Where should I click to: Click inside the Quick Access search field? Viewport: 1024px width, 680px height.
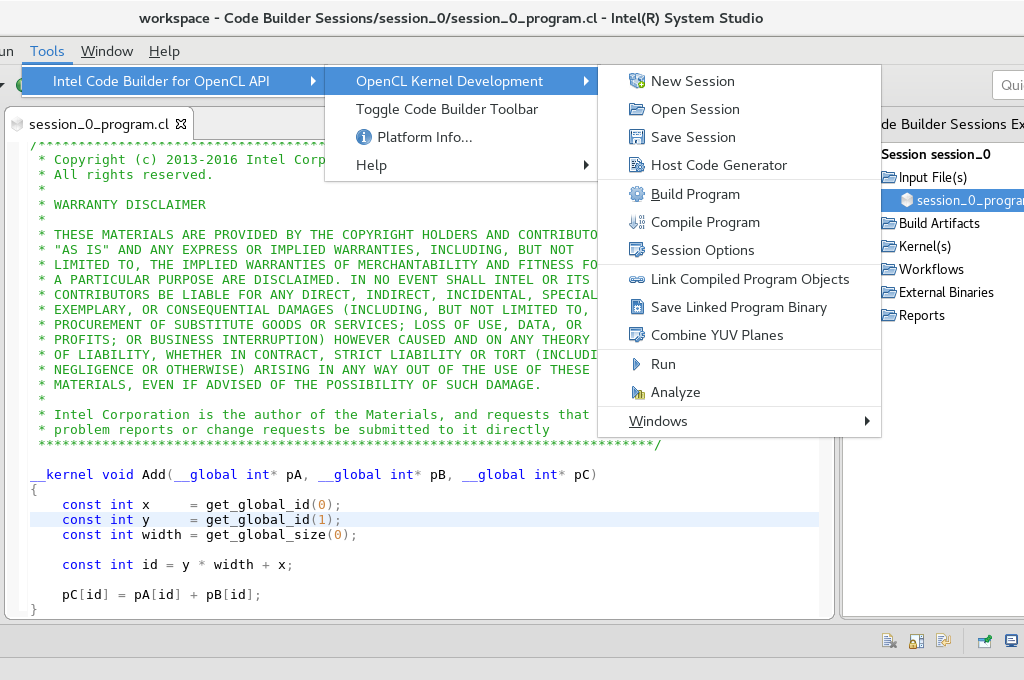point(1008,85)
